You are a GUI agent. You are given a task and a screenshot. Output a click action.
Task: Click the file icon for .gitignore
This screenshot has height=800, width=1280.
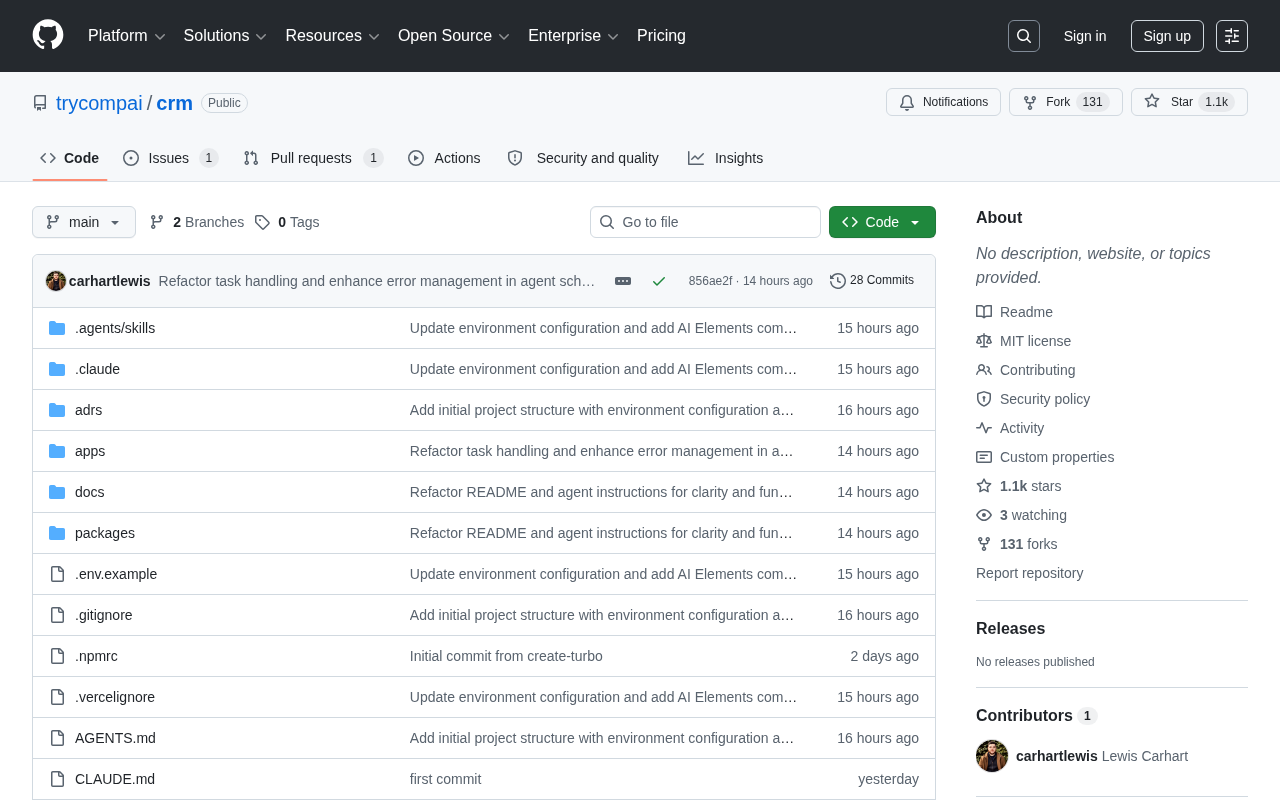coord(57,615)
